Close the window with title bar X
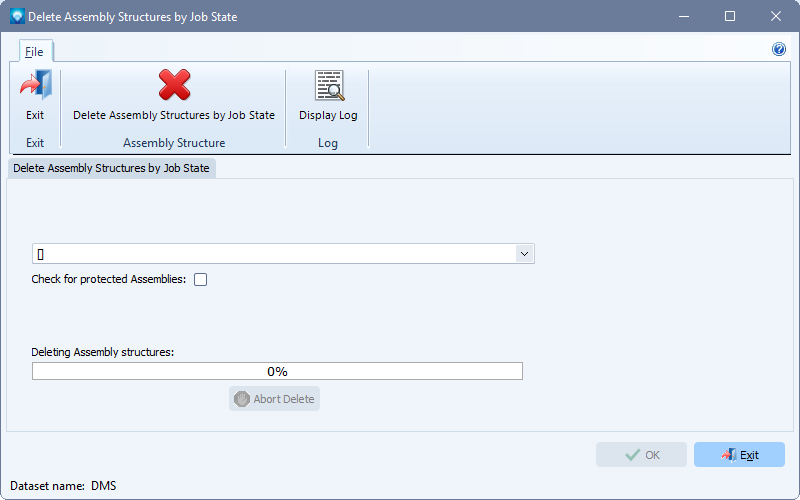 click(x=776, y=16)
